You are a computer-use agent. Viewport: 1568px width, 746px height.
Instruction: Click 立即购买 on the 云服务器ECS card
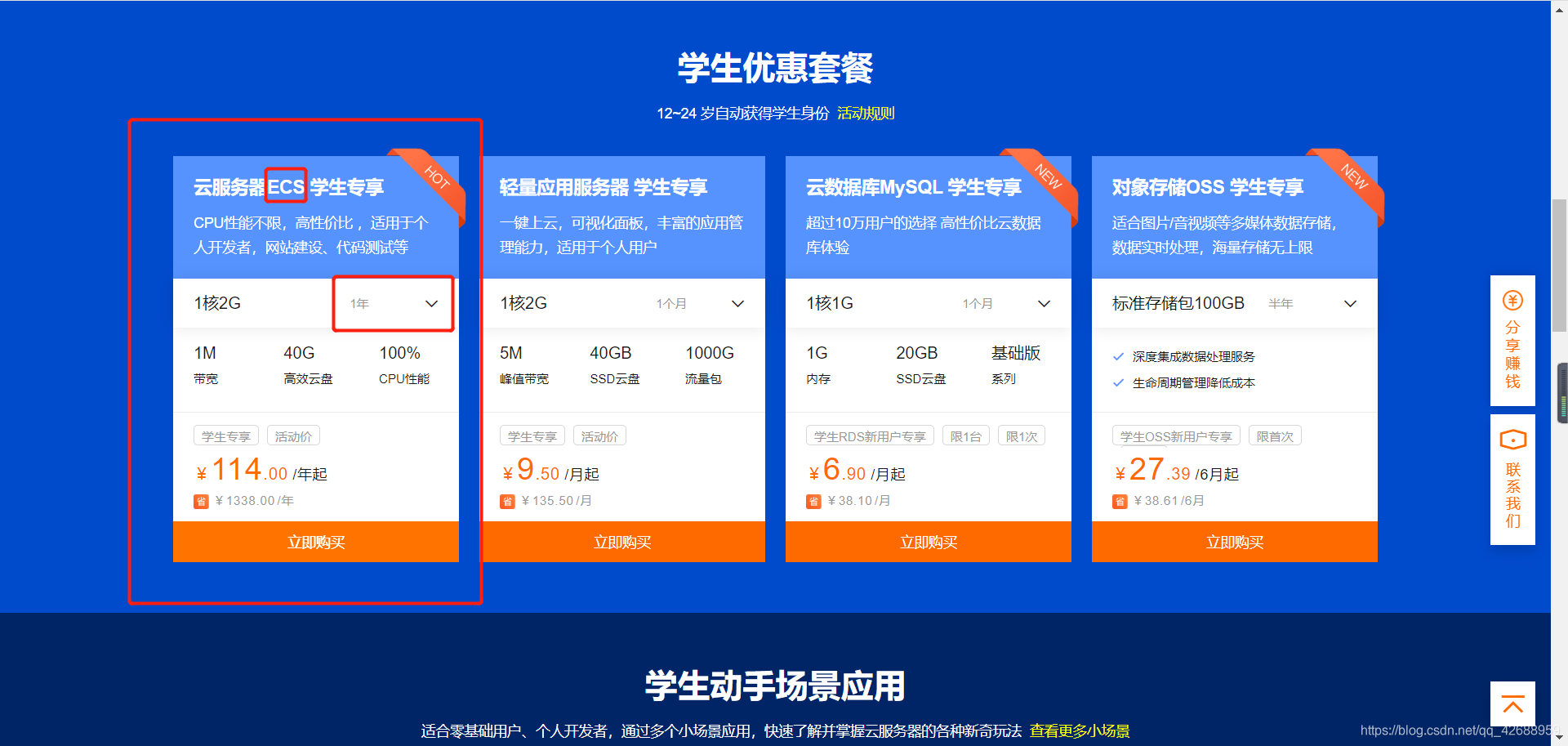tap(315, 541)
